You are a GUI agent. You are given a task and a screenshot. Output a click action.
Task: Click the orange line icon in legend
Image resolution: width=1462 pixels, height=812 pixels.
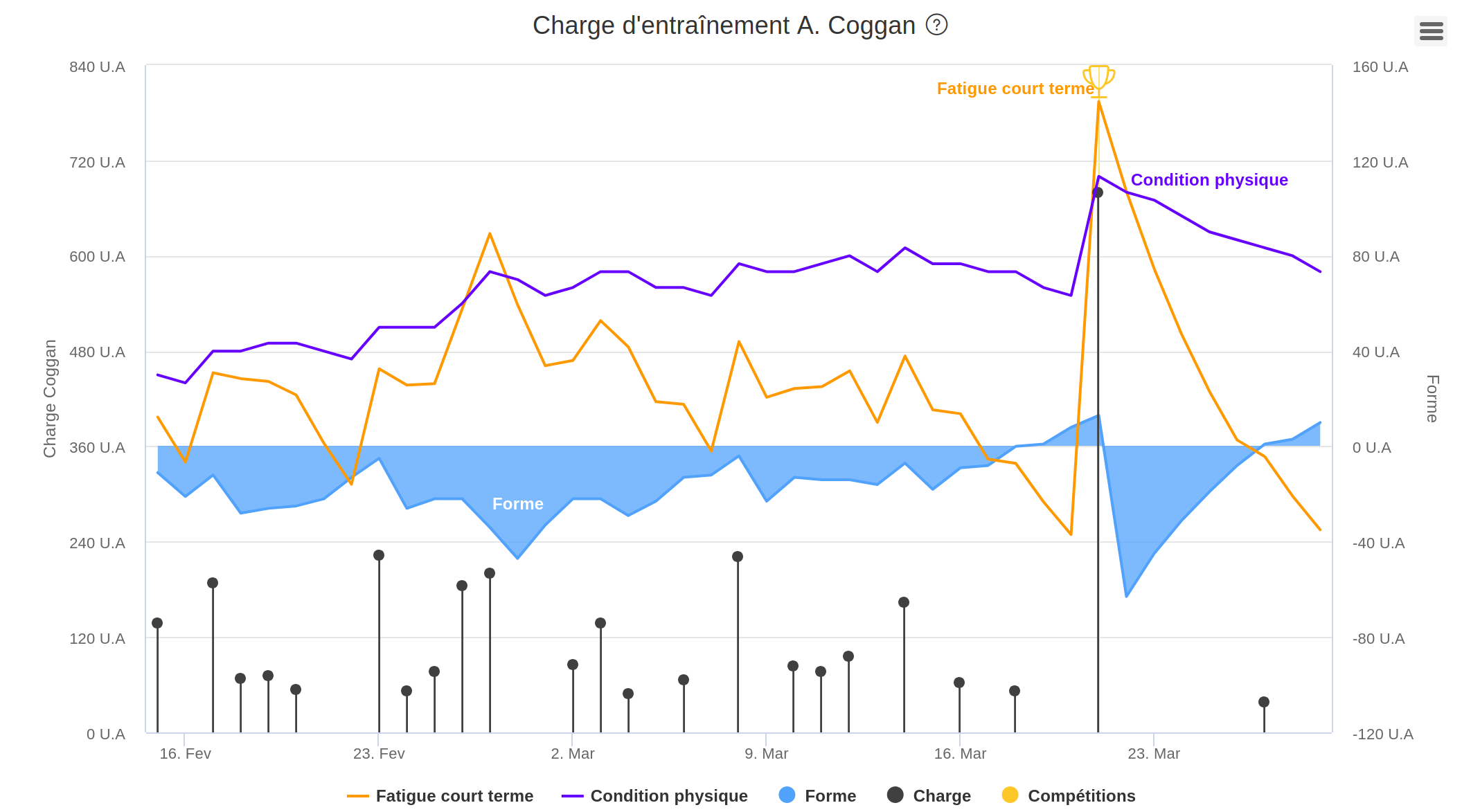click(357, 796)
